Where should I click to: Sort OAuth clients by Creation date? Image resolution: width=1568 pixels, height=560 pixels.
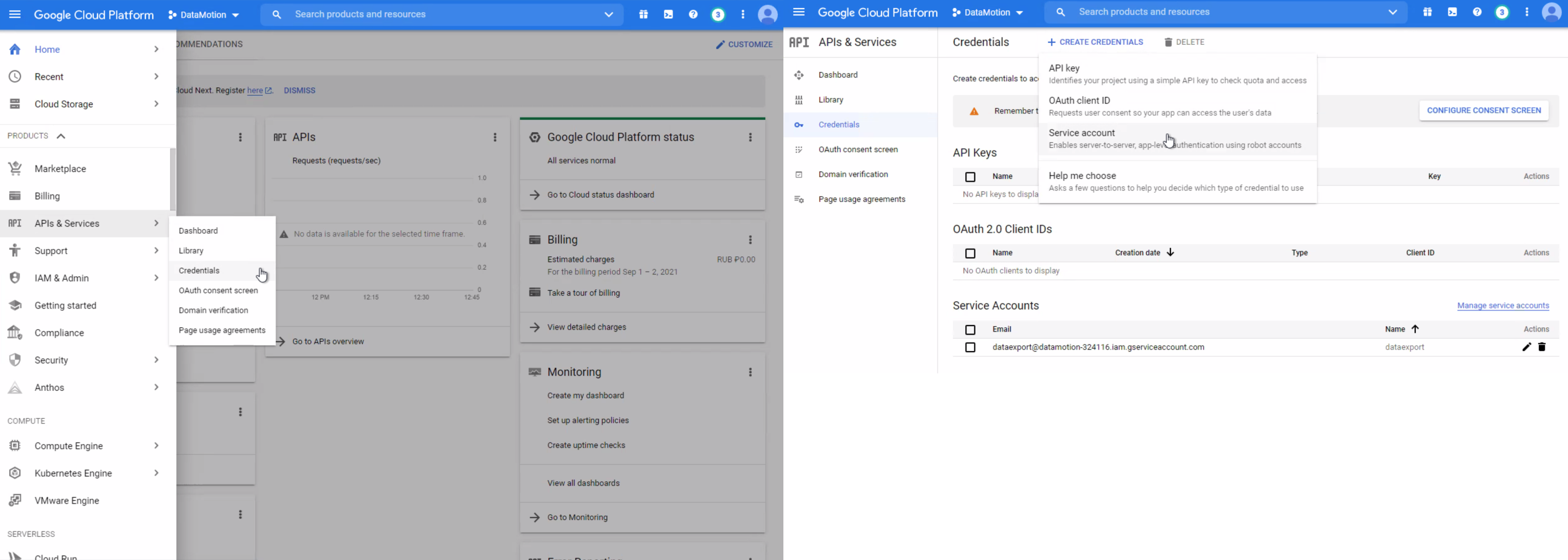(1144, 253)
